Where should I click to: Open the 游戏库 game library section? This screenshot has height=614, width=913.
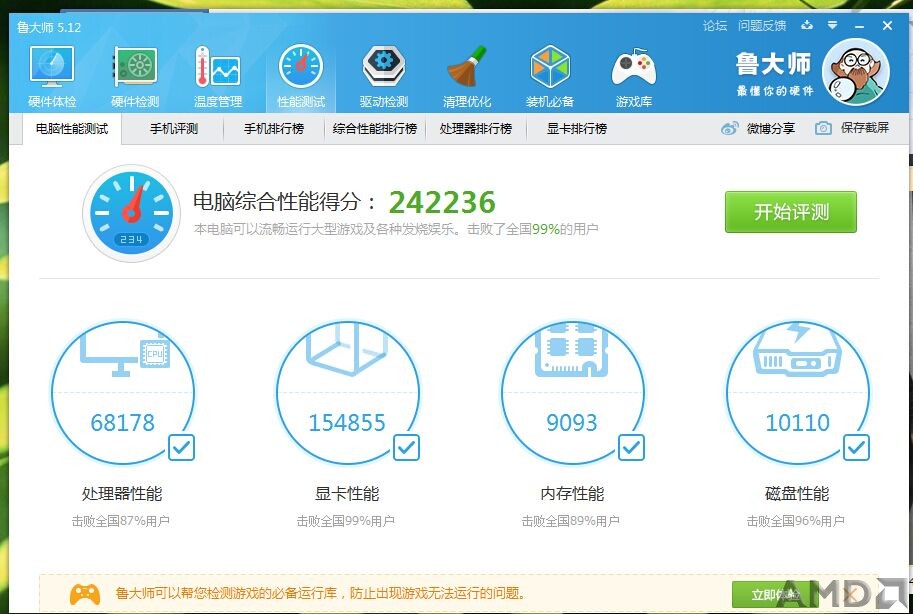pyautogui.click(x=634, y=76)
